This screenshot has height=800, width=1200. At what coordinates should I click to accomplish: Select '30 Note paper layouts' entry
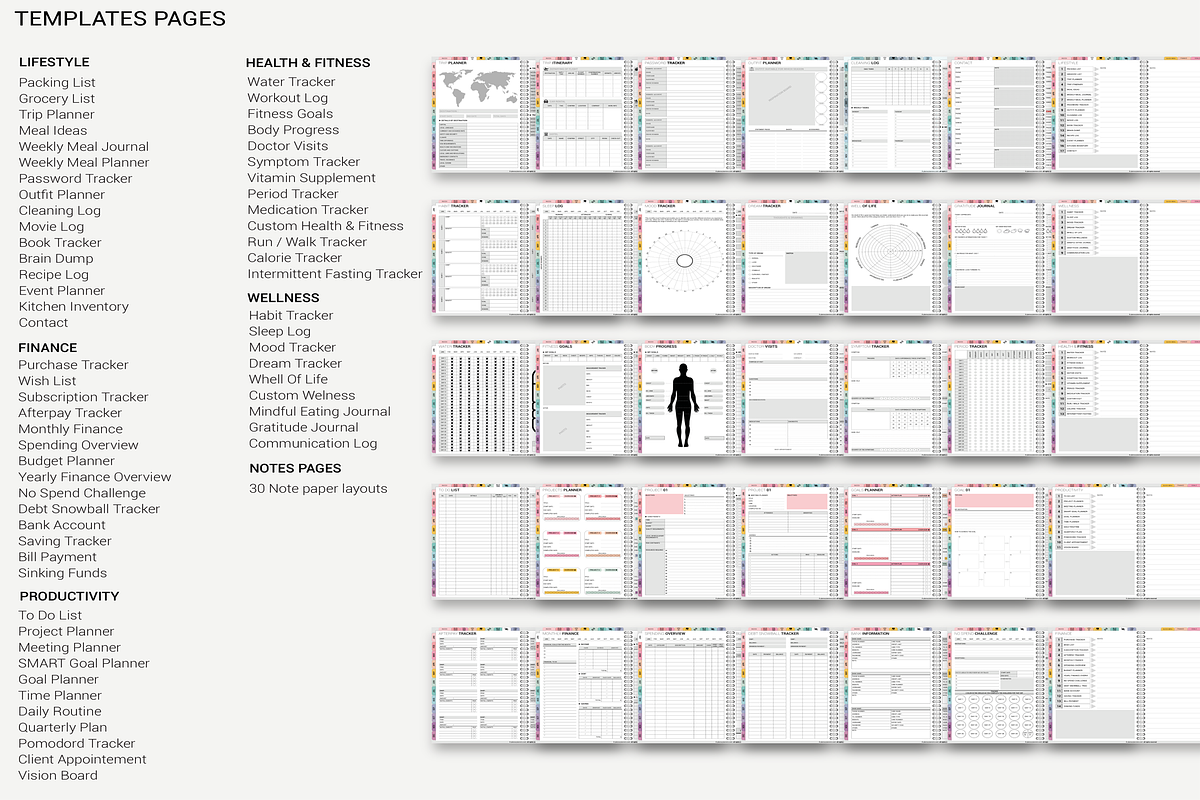(x=318, y=489)
